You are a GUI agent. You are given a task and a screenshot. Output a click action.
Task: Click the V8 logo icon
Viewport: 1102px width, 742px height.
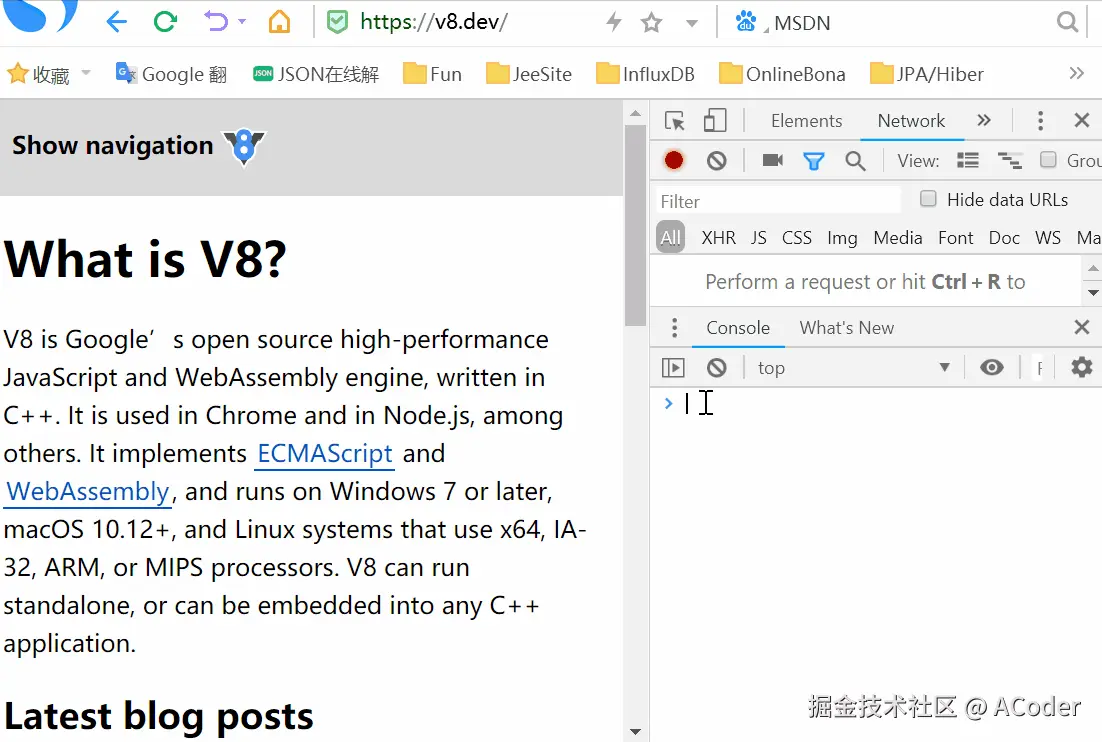244,147
